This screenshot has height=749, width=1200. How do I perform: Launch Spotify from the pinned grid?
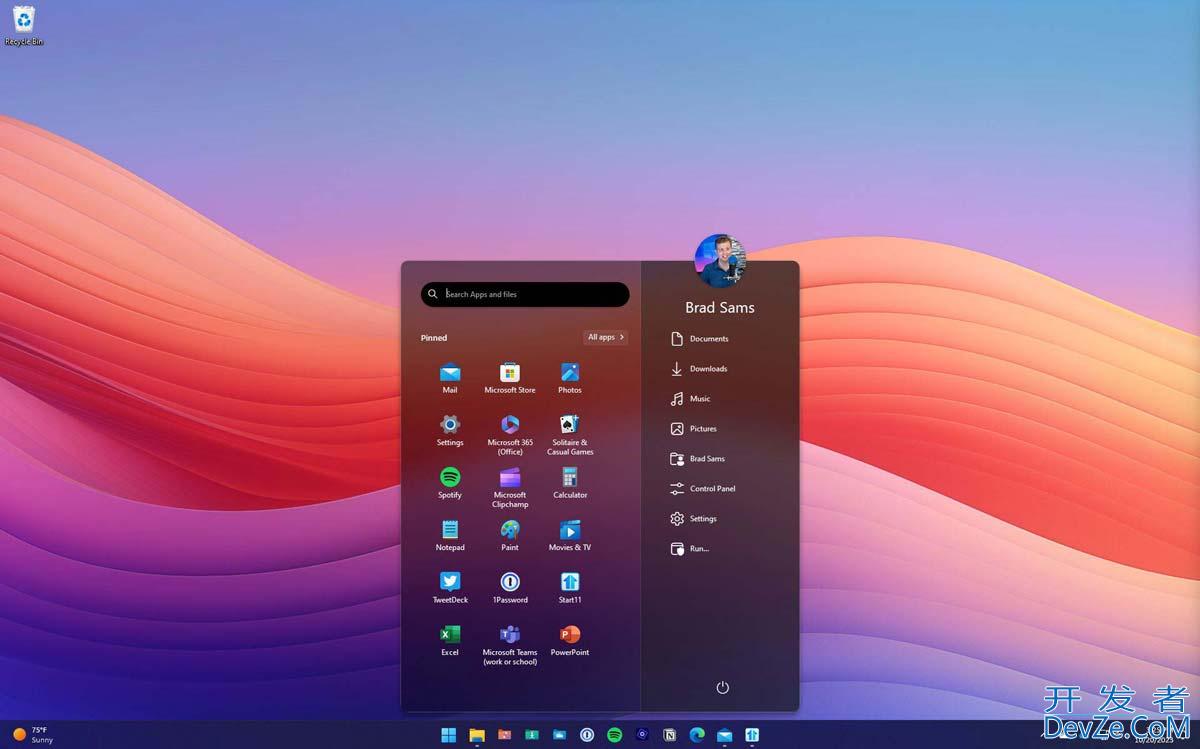coord(450,482)
